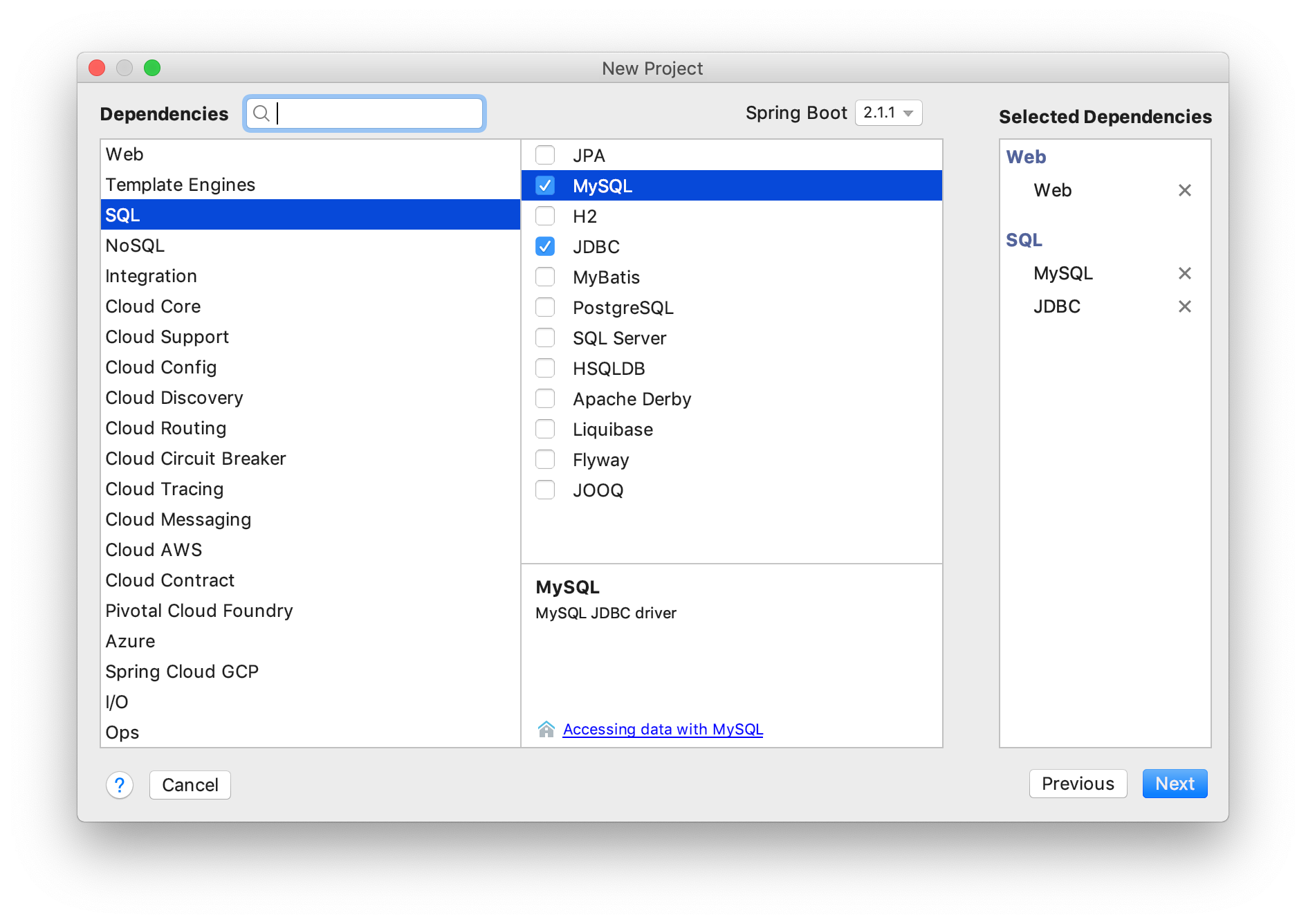Image resolution: width=1306 pixels, height=924 pixels.
Task: Click the Liquibase label text
Action: coord(613,429)
